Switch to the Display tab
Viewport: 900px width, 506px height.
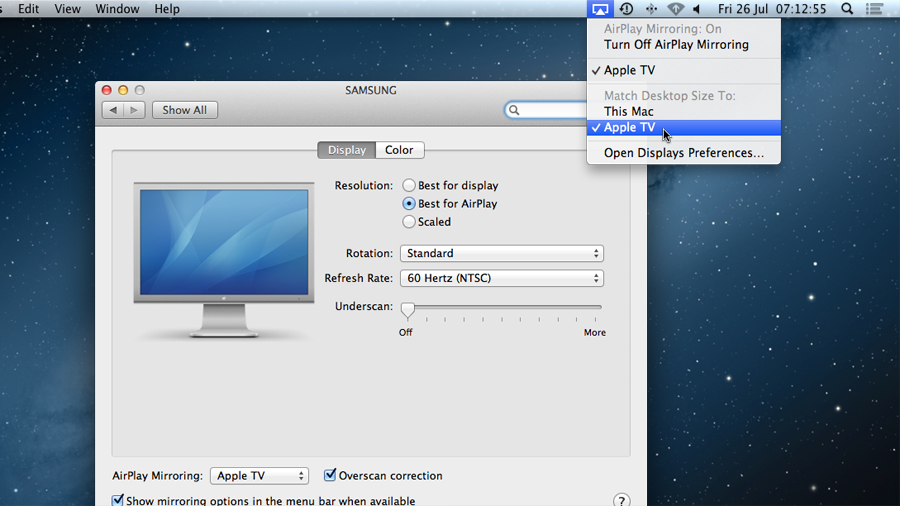(347, 150)
